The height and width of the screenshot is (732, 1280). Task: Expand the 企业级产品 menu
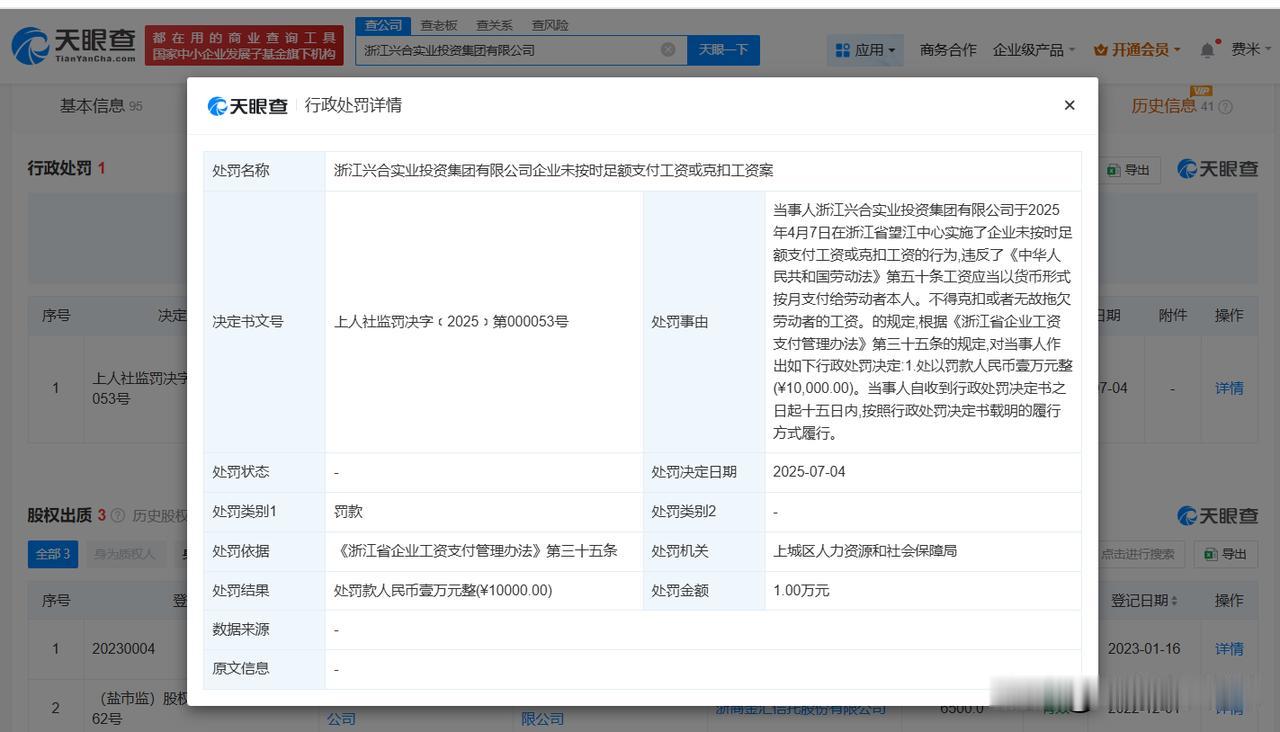click(x=1034, y=50)
